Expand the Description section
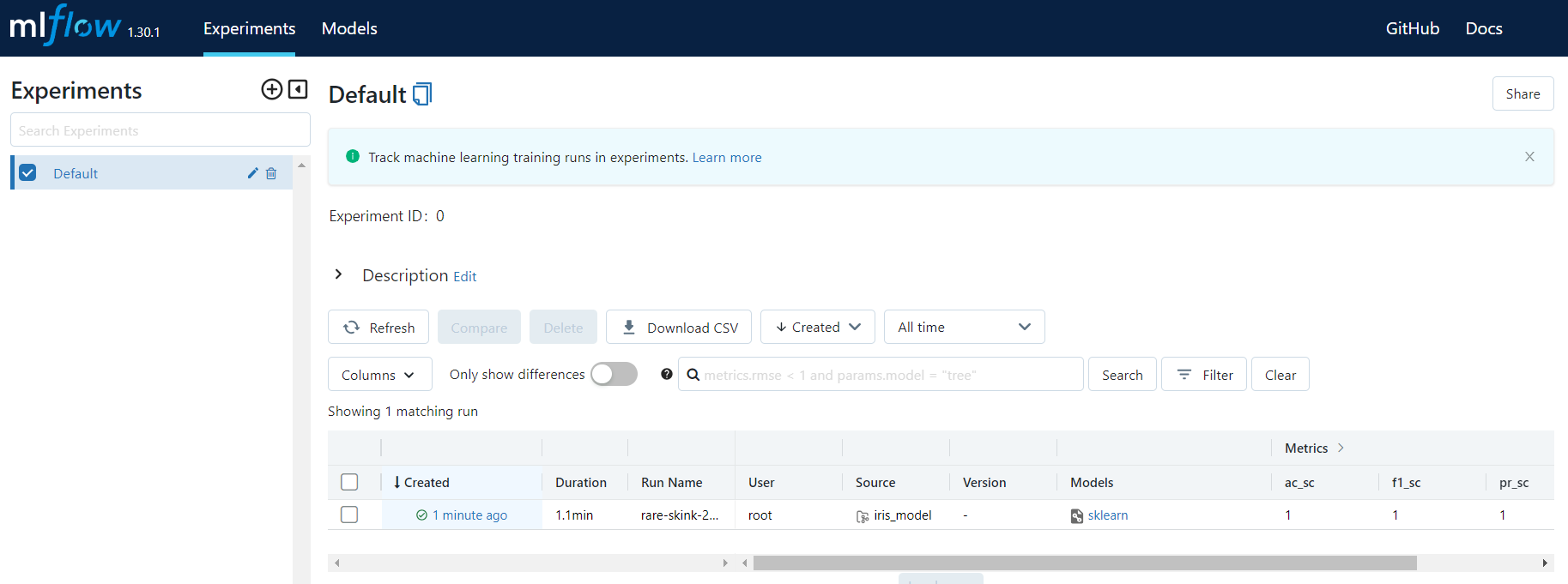Screen dimensions: 1568x584 338,274
